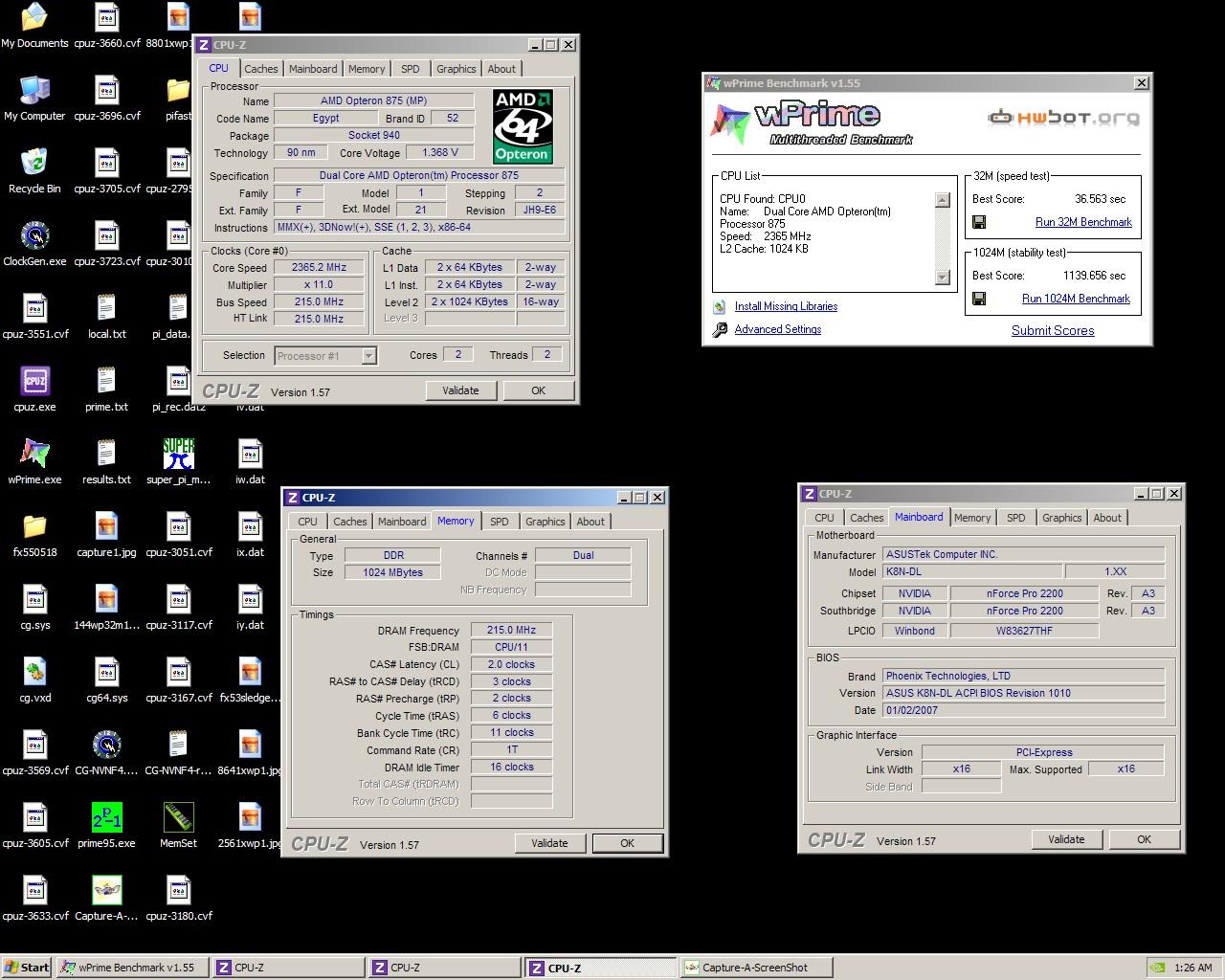
Task: Select the cg.sys file icon
Action: (x=34, y=607)
